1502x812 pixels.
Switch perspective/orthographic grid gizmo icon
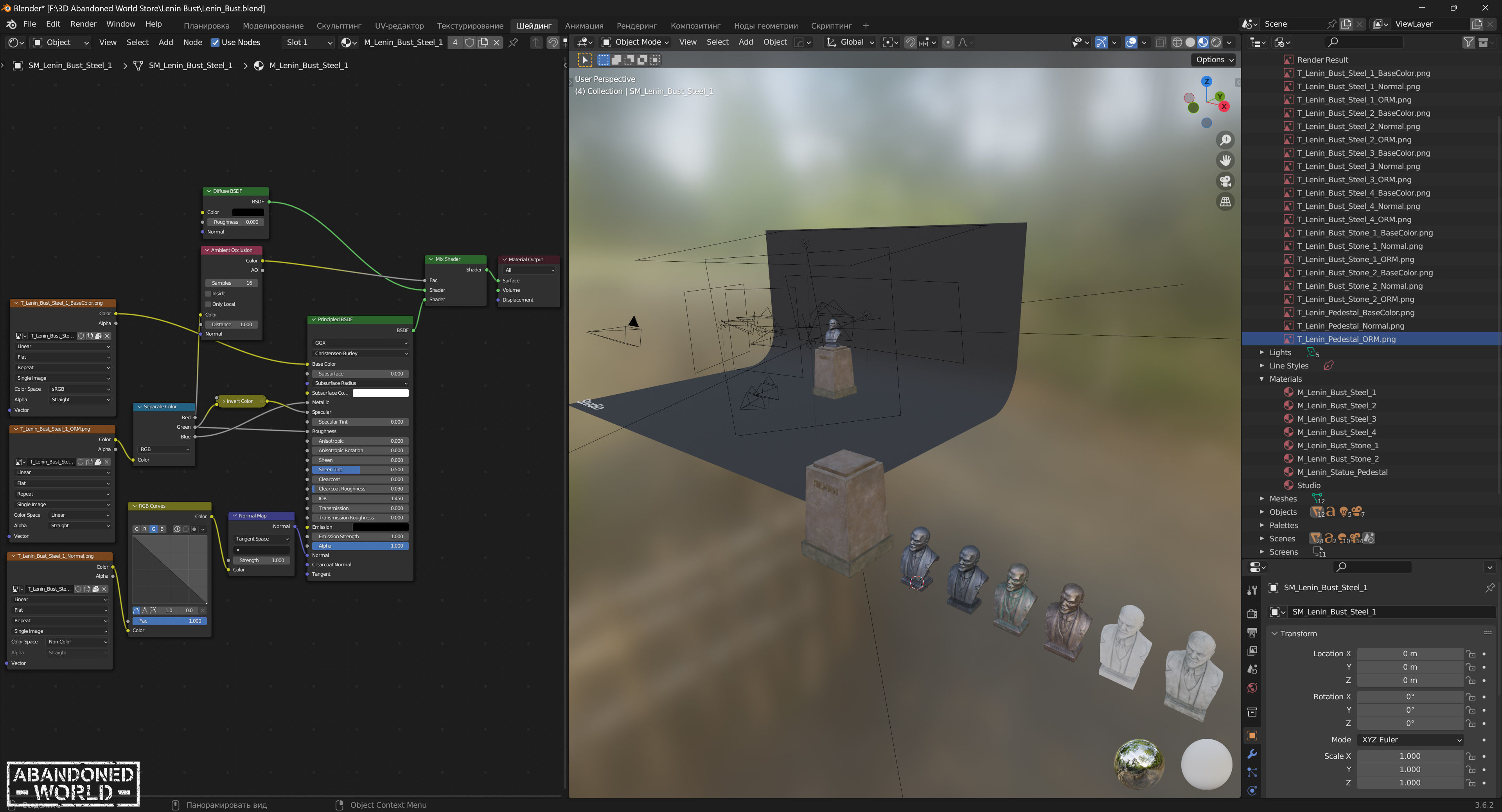coord(1225,202)
